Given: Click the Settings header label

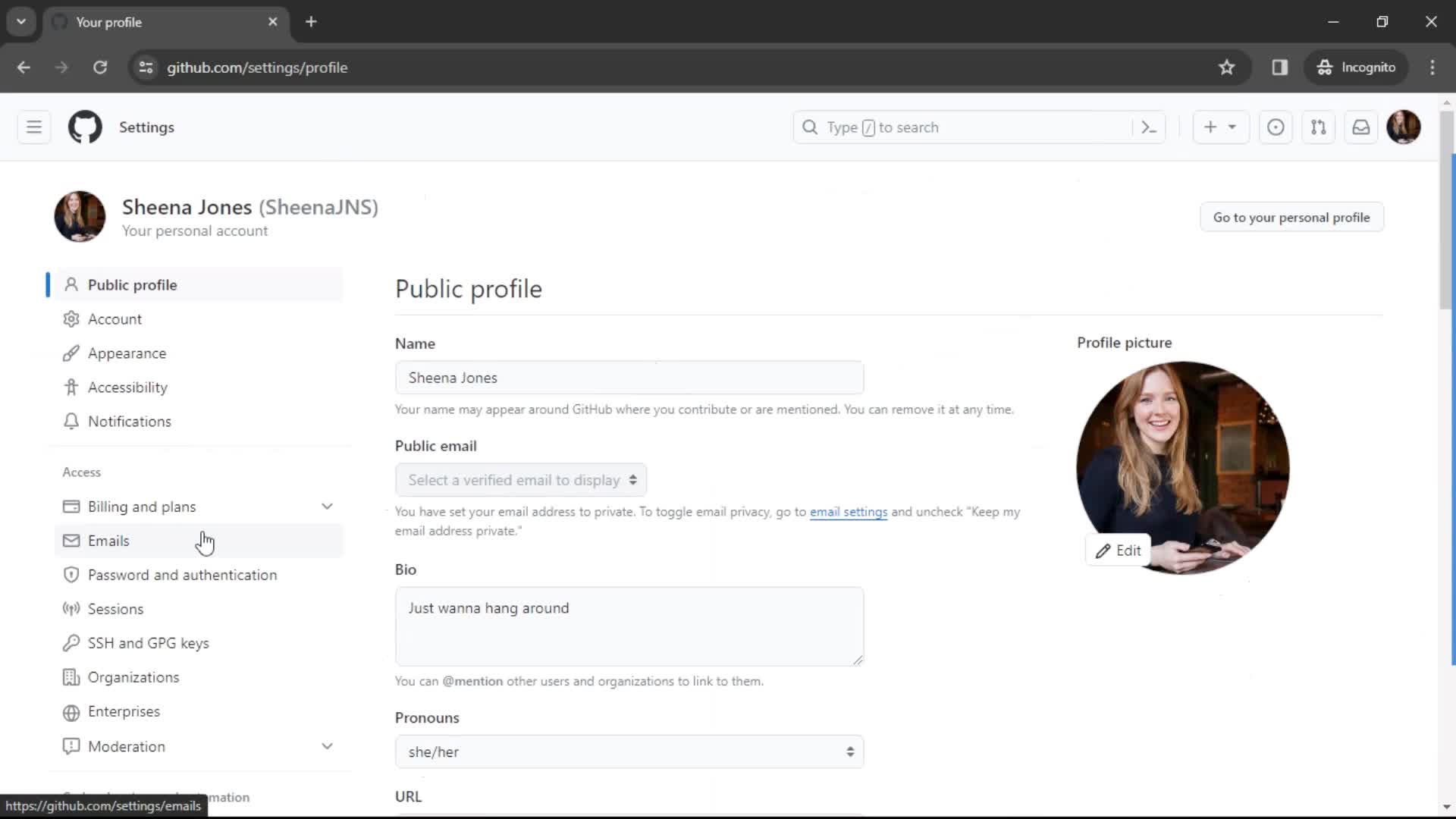Looking at the screenshot, I should tap(146, 127).
